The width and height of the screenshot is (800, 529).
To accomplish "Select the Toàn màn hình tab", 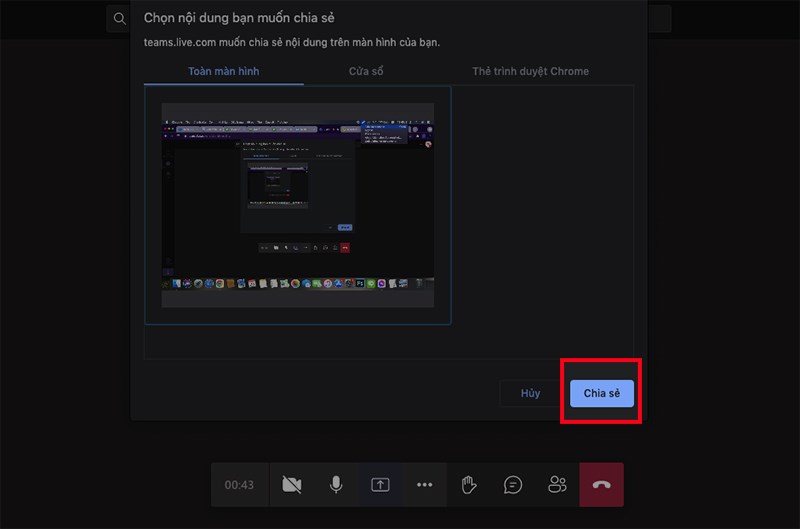I will point(223,71).
